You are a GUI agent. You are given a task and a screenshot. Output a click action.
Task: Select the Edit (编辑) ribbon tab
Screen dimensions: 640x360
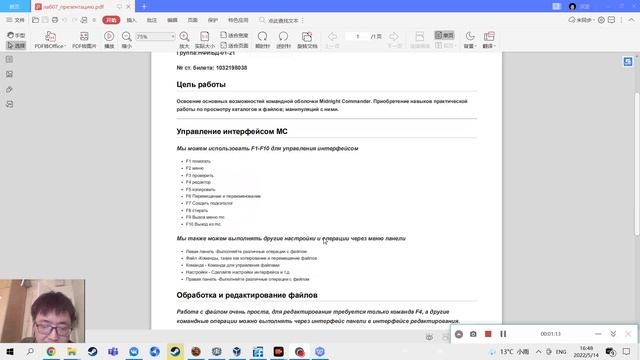click(172, 20)
